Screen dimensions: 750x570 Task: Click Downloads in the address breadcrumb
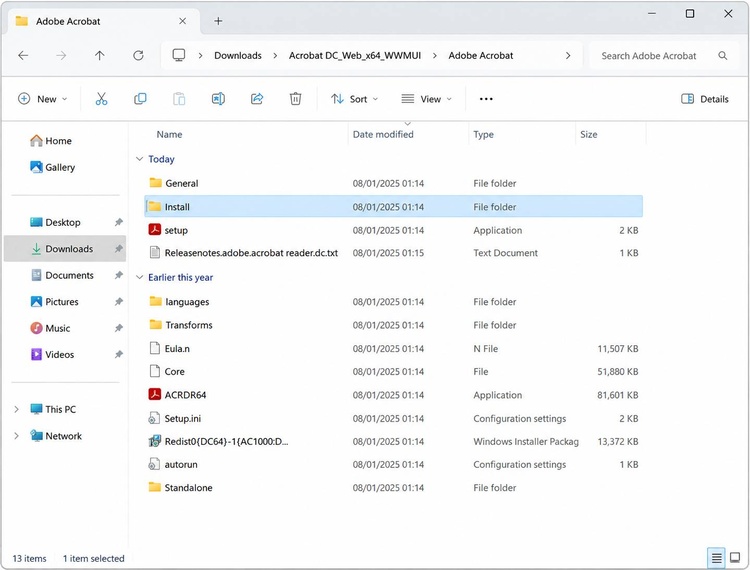238,55
